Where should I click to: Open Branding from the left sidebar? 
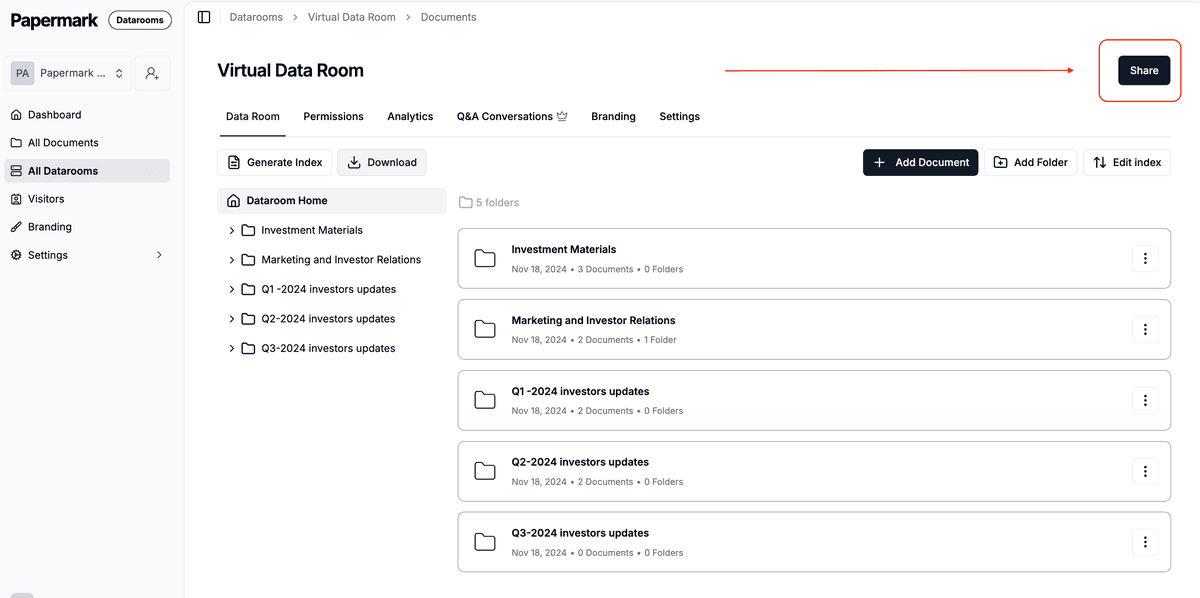click(x=49, y=227)
